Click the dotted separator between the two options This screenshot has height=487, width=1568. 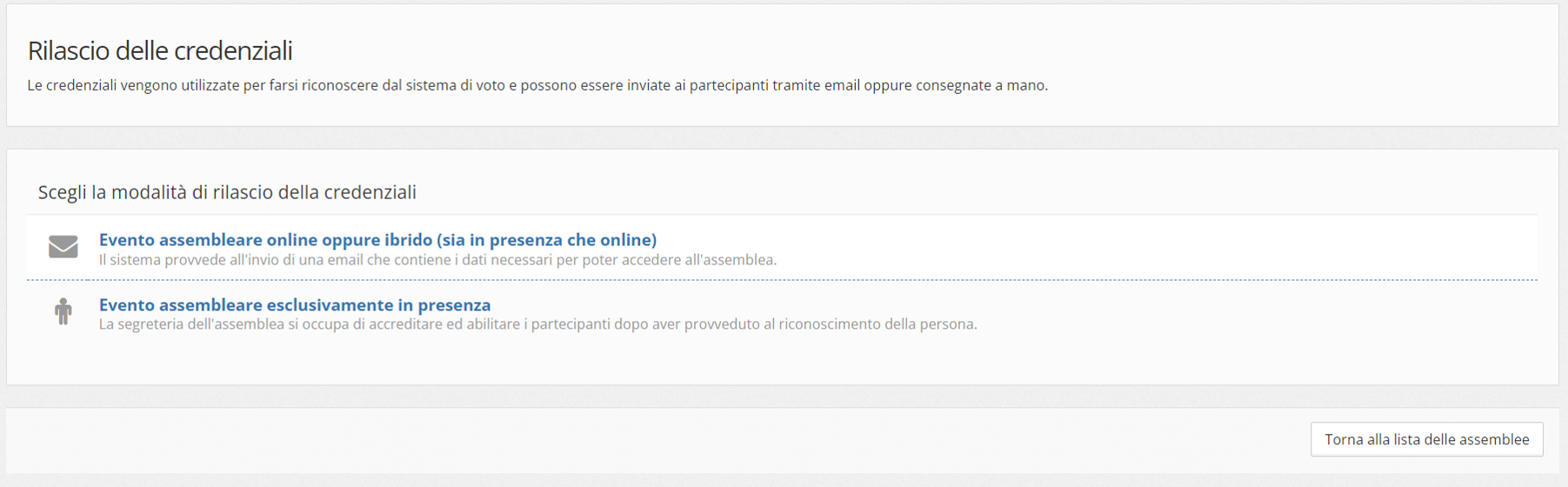(782, 280)
